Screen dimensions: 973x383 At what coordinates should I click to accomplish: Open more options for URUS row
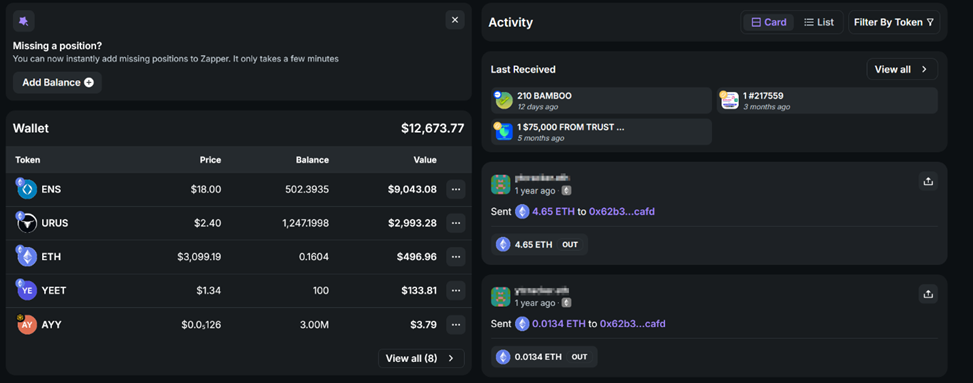[456, 223]
